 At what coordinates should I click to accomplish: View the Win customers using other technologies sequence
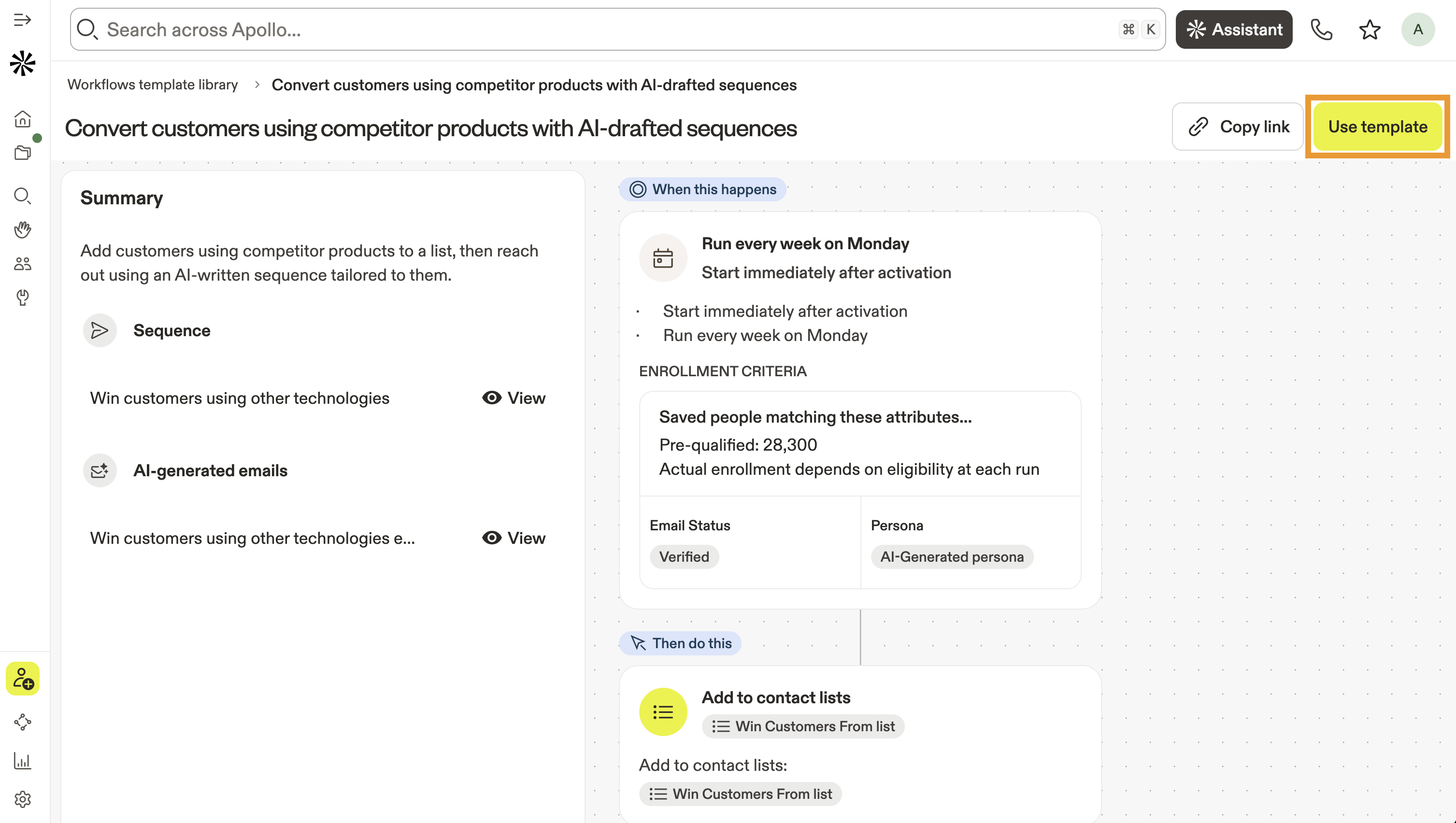(x=513, y=398)
